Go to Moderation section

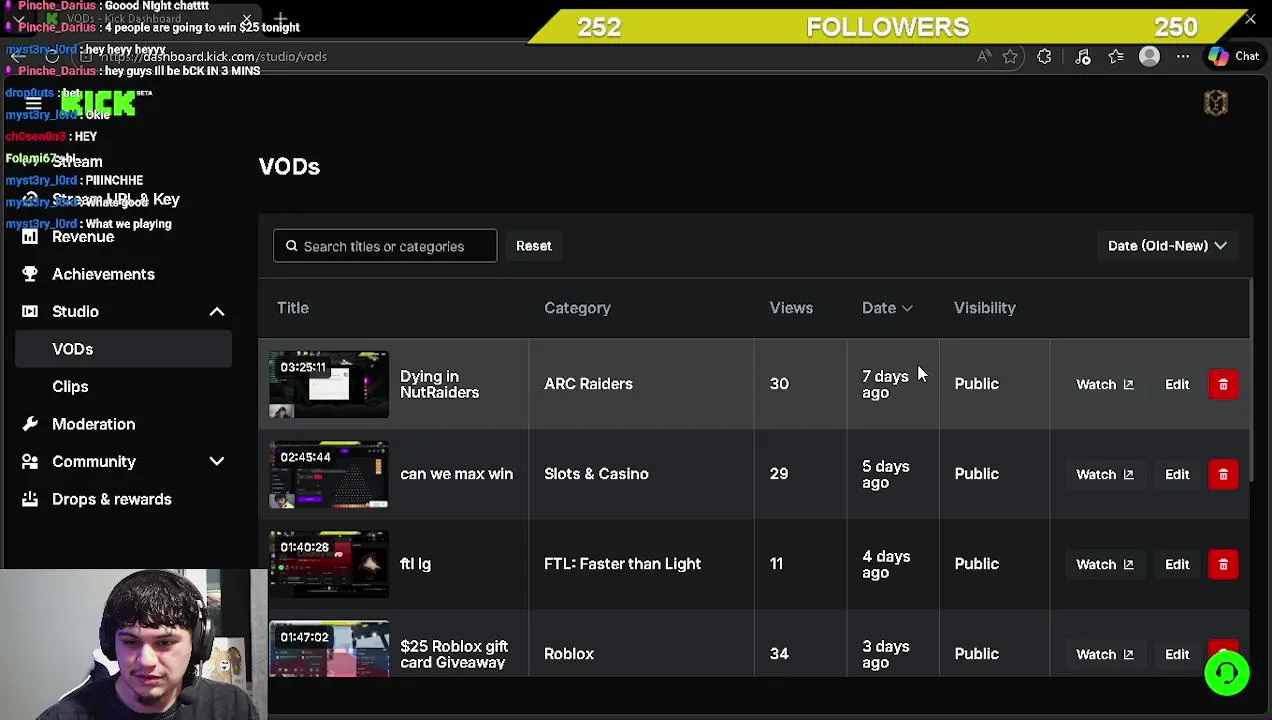[93, 424]
